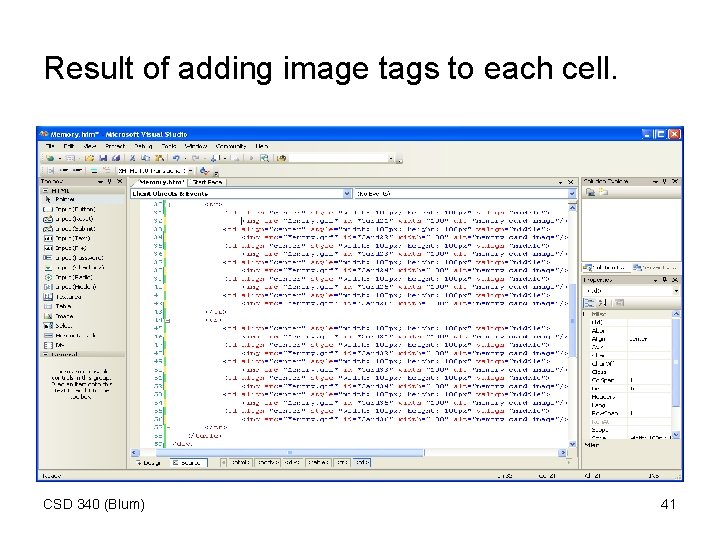
Task: Click the validation icon after the schema dropdown
Action: click(x=204, y=171)
